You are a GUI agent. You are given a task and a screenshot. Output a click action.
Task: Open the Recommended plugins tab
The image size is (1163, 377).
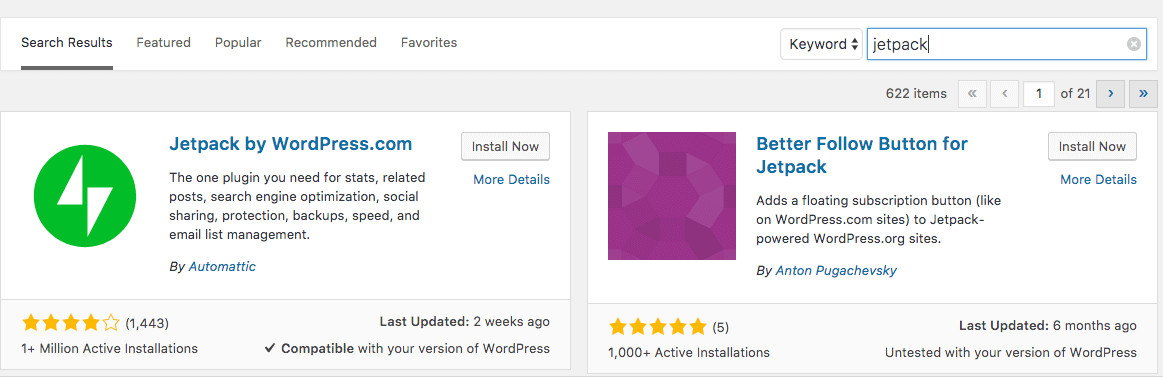(x=331, y=42)
